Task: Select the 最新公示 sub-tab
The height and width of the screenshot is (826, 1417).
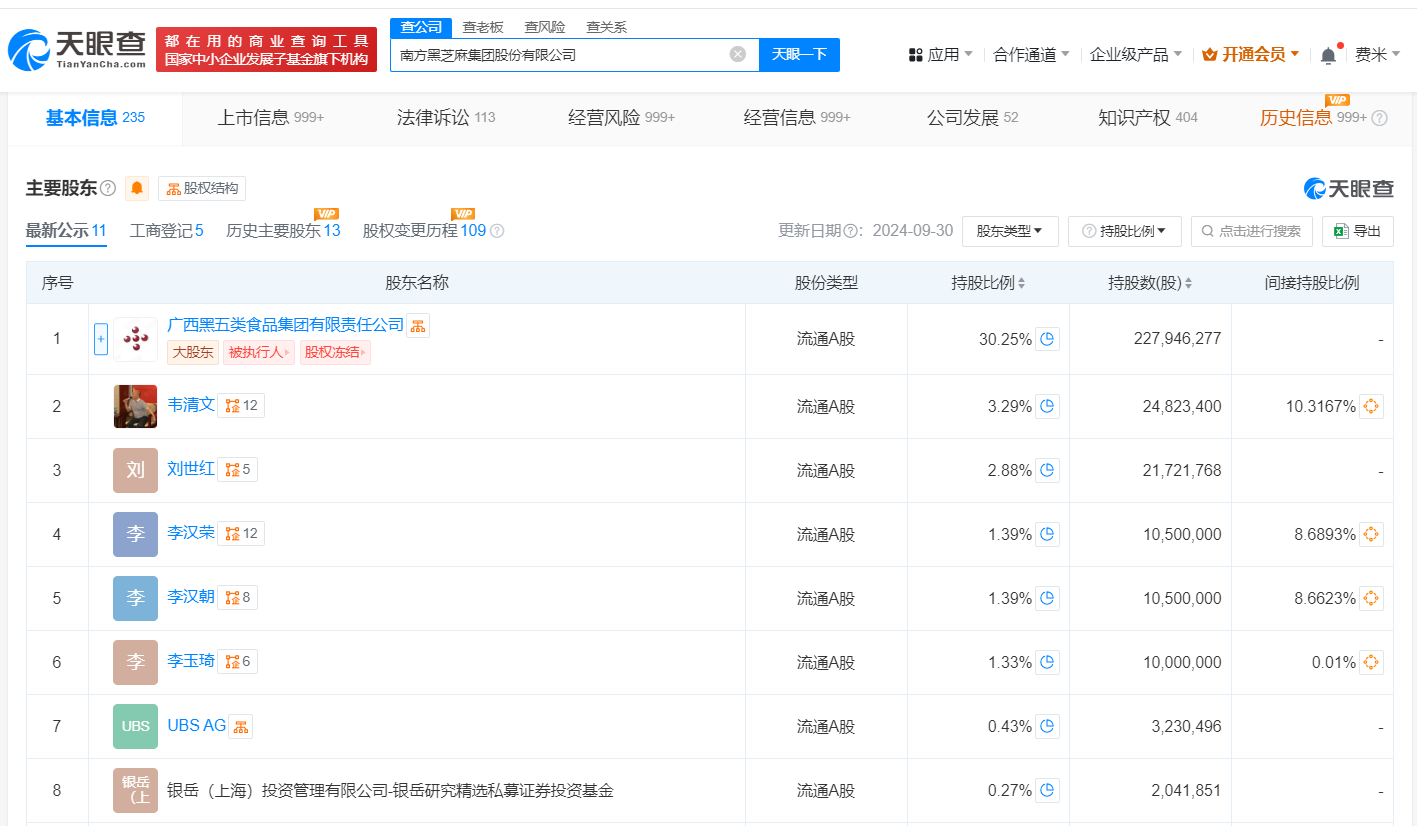Action: [66, 231]
